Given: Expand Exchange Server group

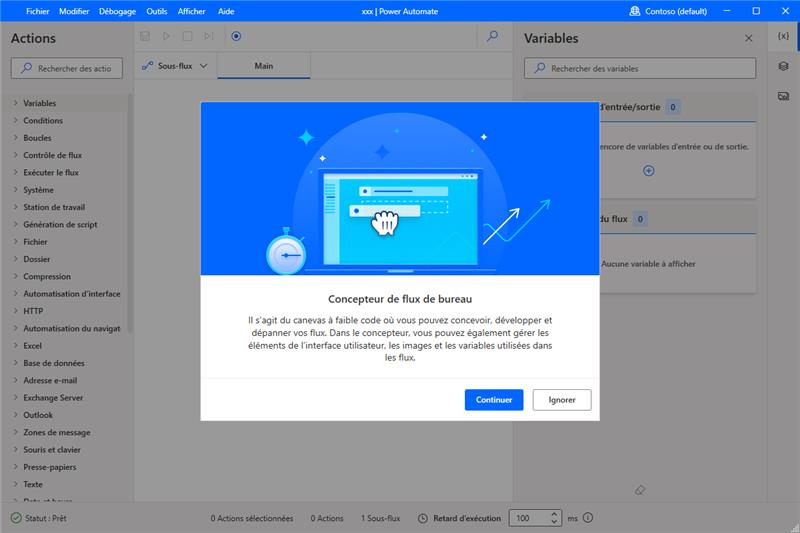Looking at the screenshot, I should click(x=65, y=398).
